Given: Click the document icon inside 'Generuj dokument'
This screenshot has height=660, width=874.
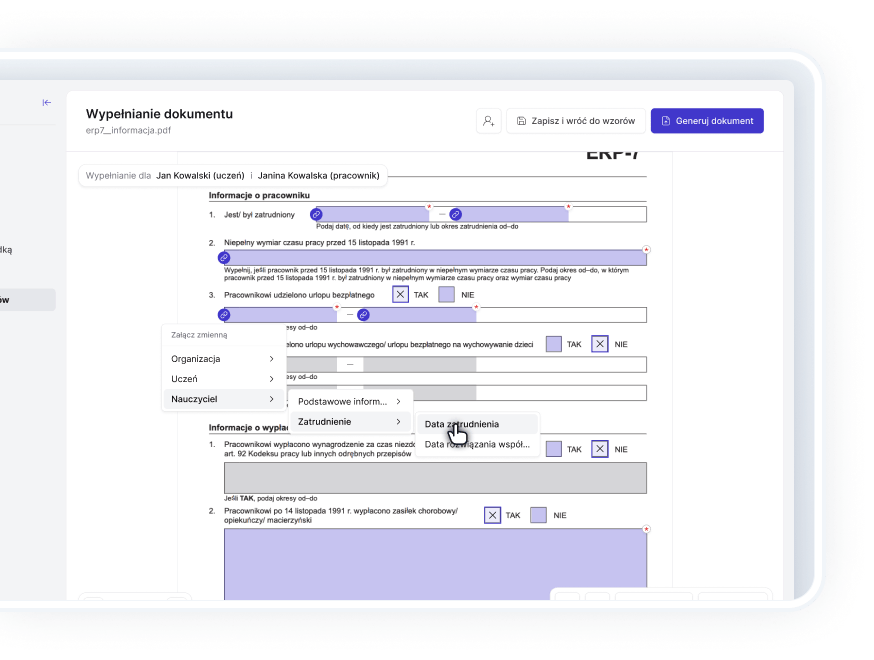Looking at the screenshot, I should (665, 120).
